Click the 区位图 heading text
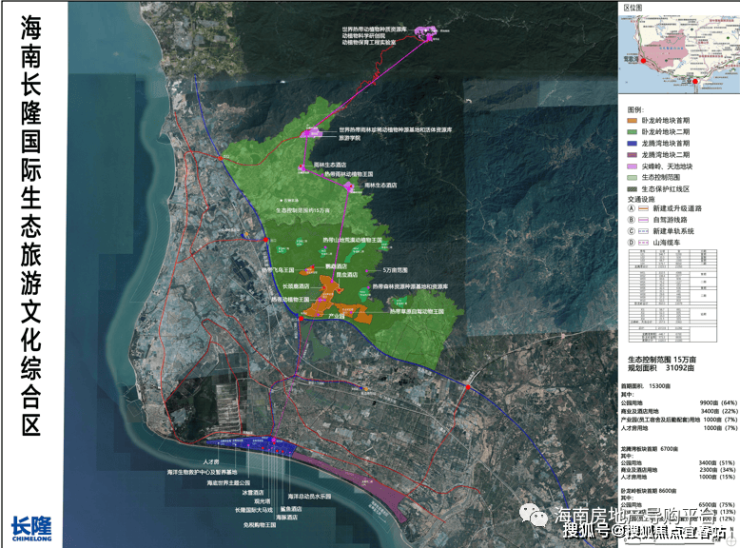 click(633, 8)
